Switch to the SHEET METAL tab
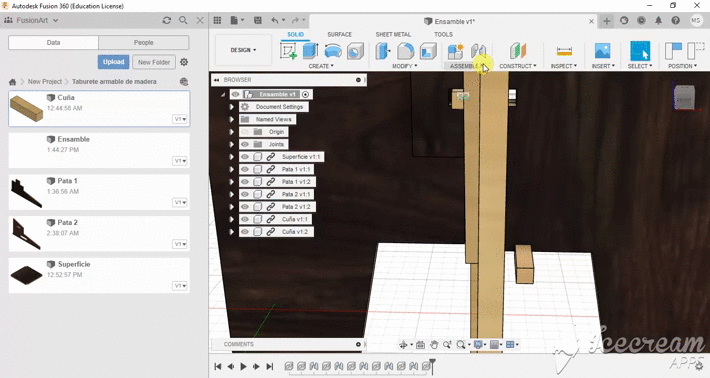 point(393,34)
